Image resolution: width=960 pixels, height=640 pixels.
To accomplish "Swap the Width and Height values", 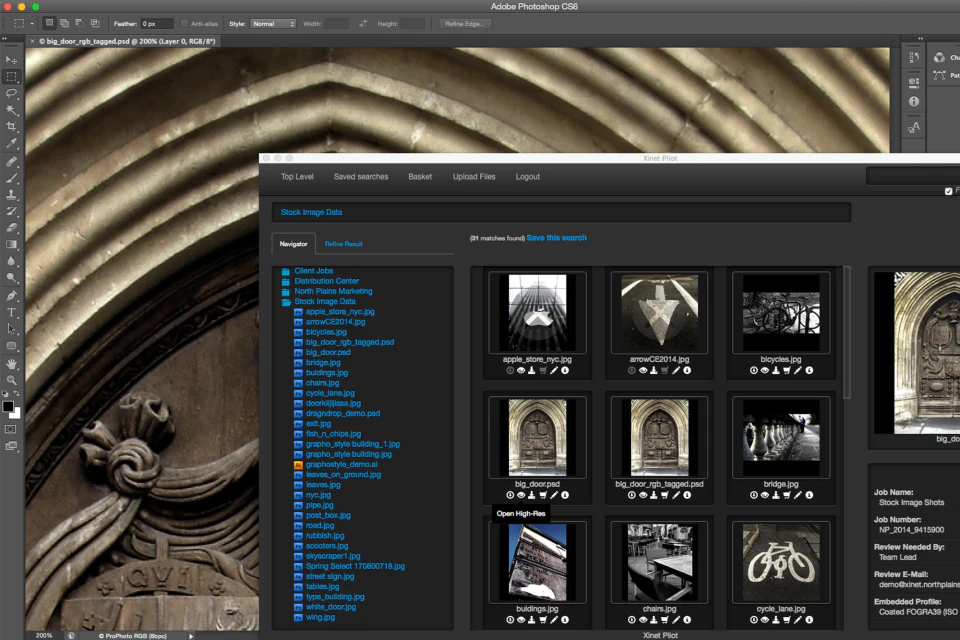I will 363,24.
